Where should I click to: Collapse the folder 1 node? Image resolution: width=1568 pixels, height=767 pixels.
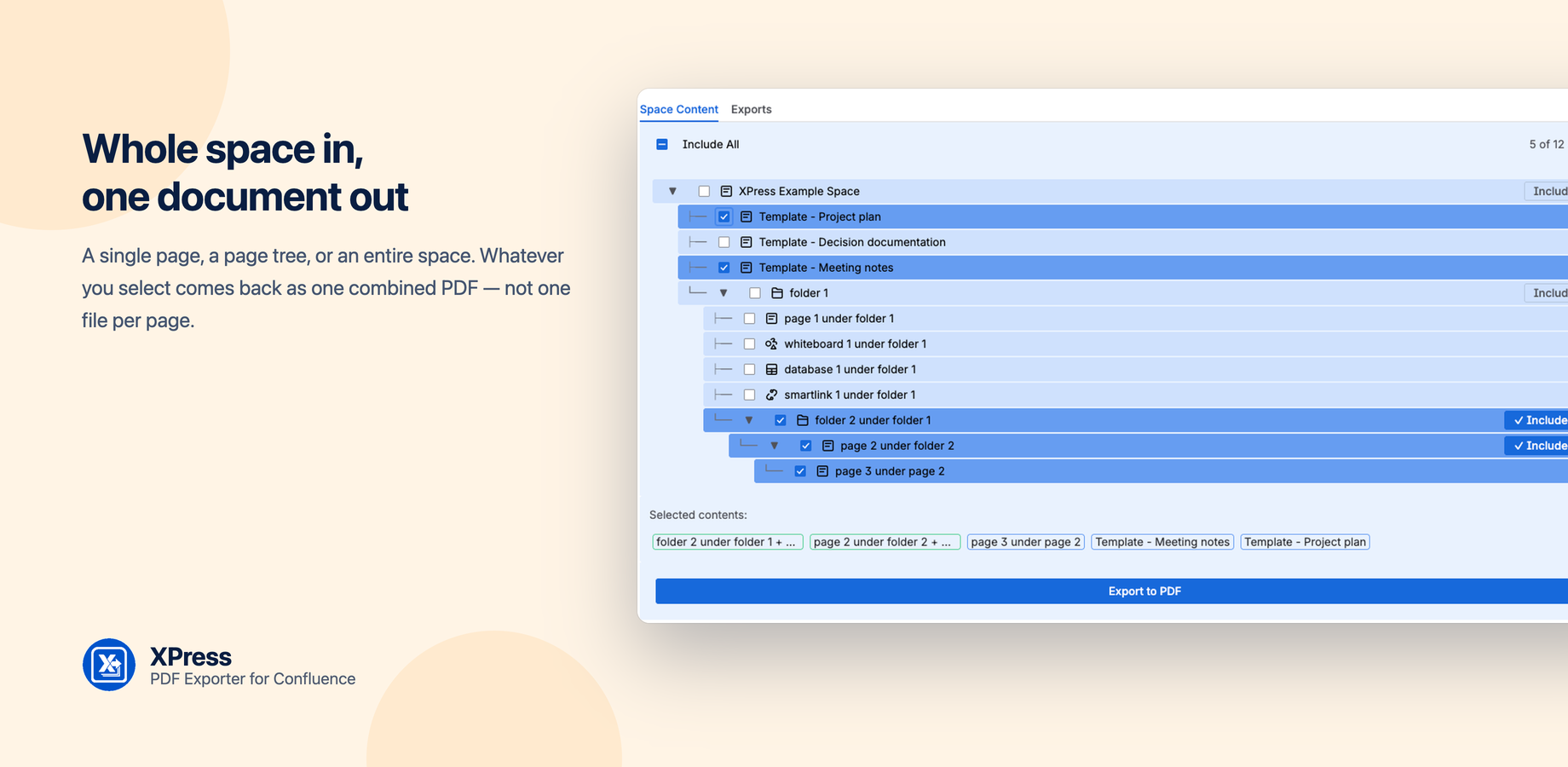click(x=724, y=293)
